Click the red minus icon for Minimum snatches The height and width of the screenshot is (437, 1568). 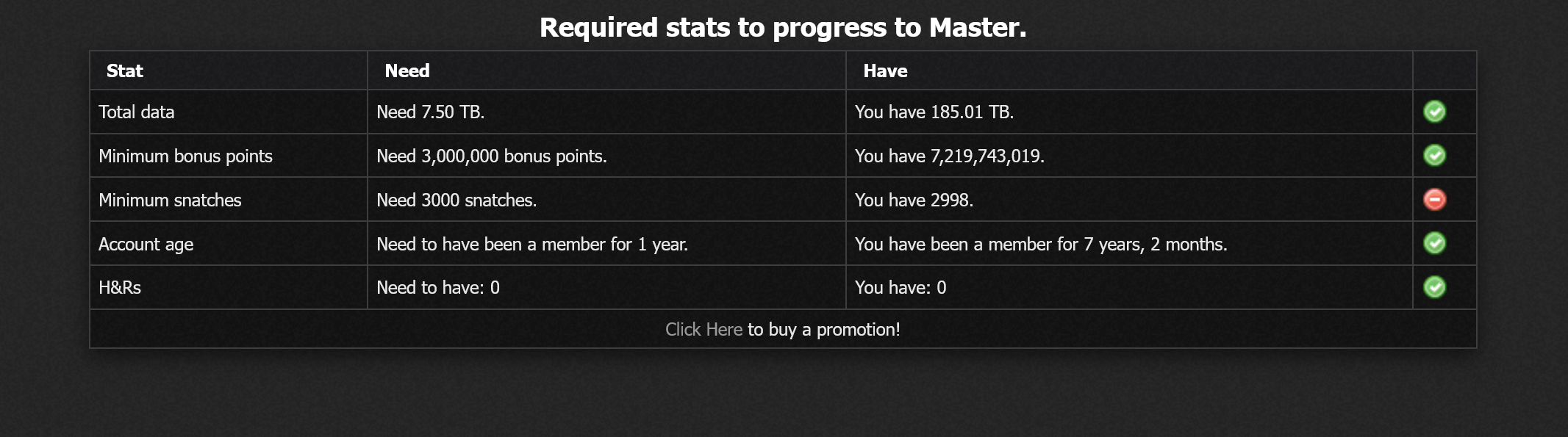pyautogui.click(x=1434, y=200)
